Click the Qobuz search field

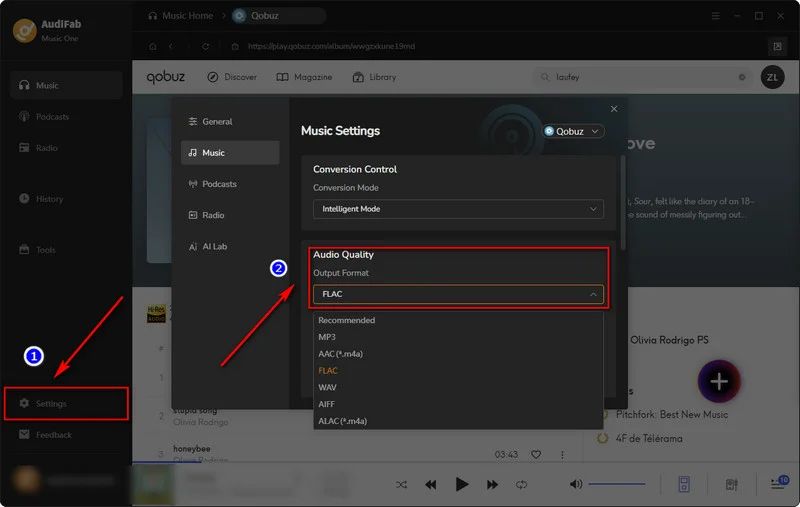coord(643,77)
